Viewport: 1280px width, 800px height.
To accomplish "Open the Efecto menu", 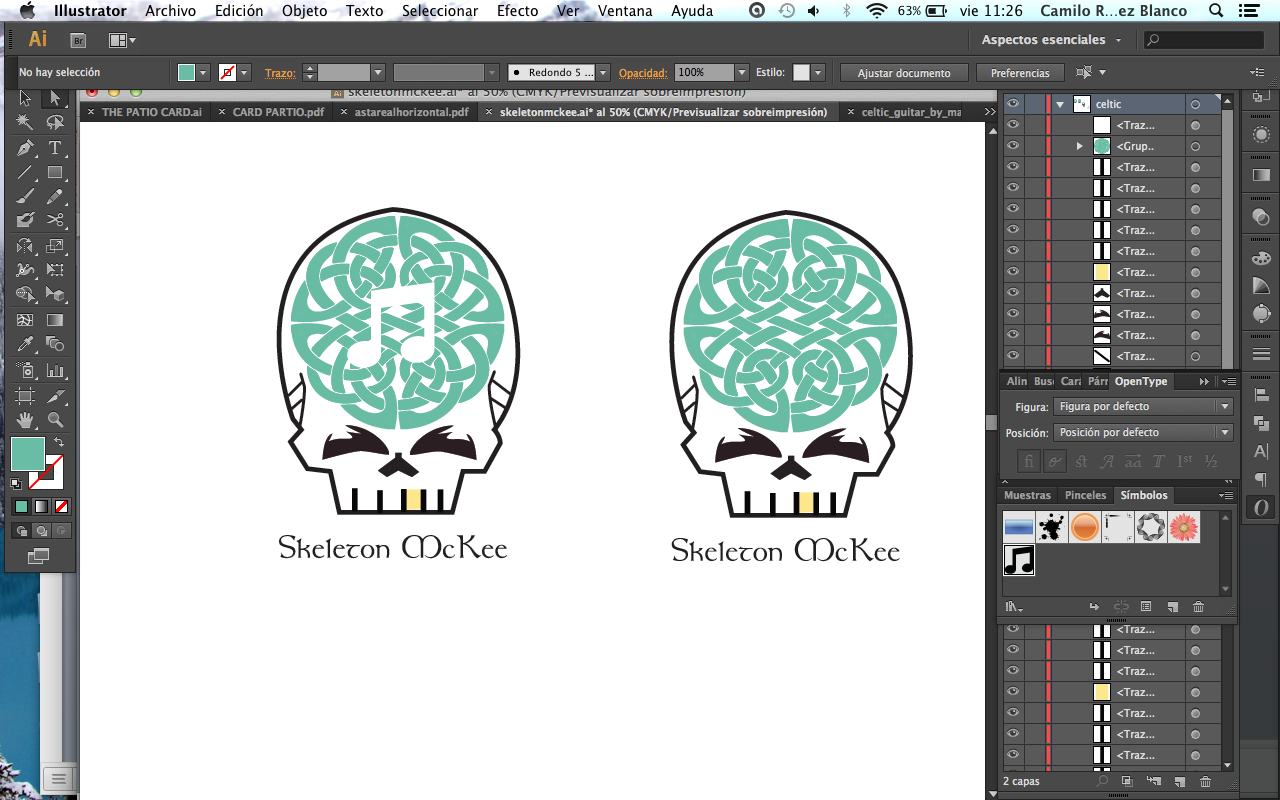I will click(x=517, y=11).
